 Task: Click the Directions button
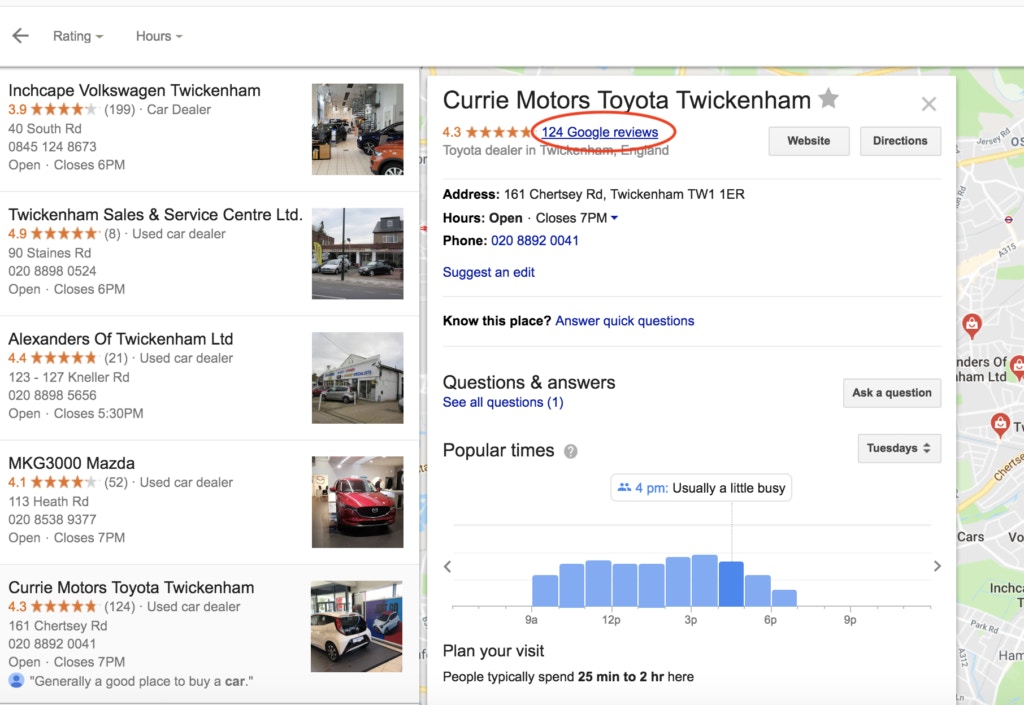coord(900,141)
